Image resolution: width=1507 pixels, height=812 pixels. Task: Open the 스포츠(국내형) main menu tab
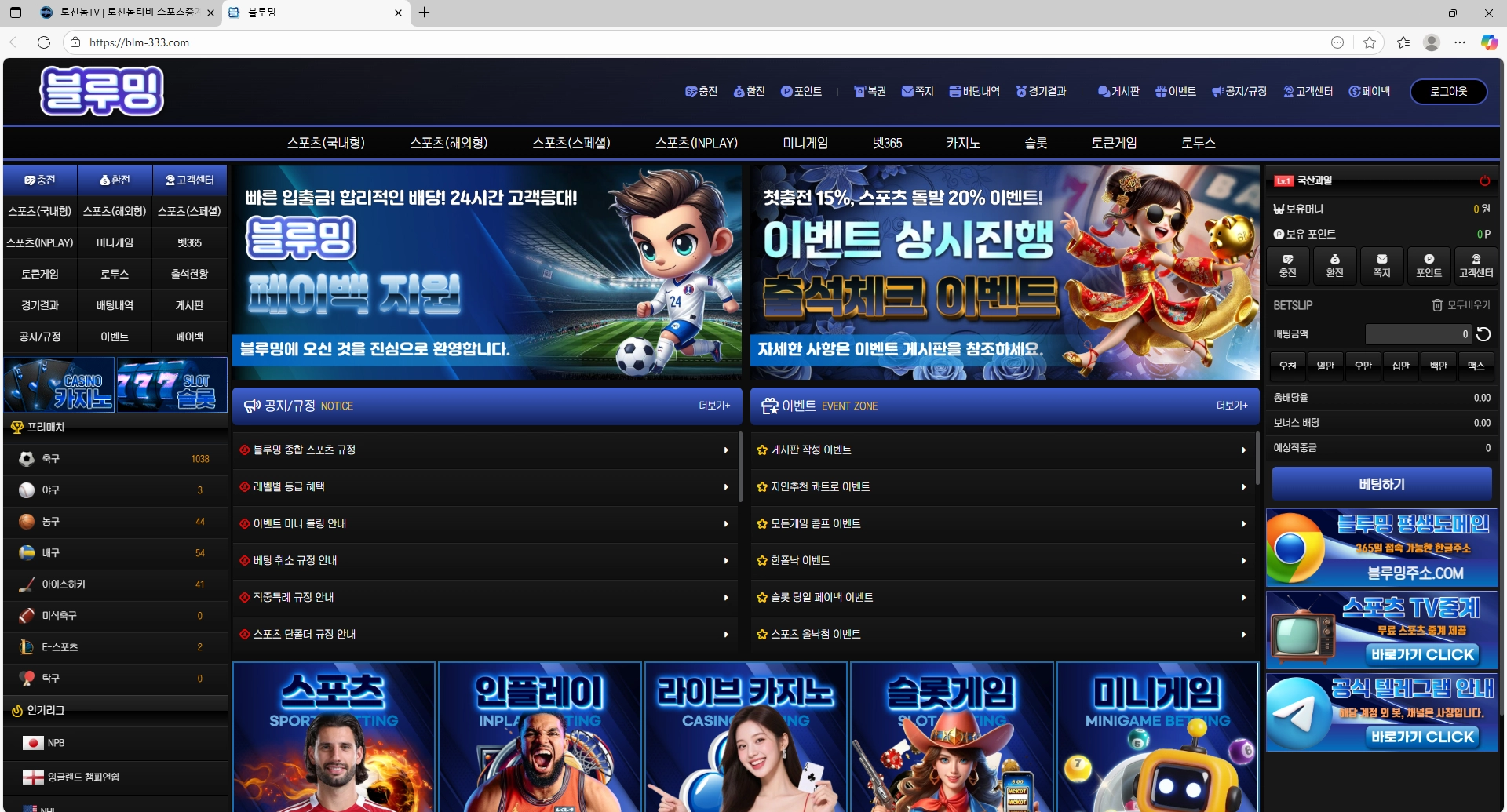click(326, 143)
